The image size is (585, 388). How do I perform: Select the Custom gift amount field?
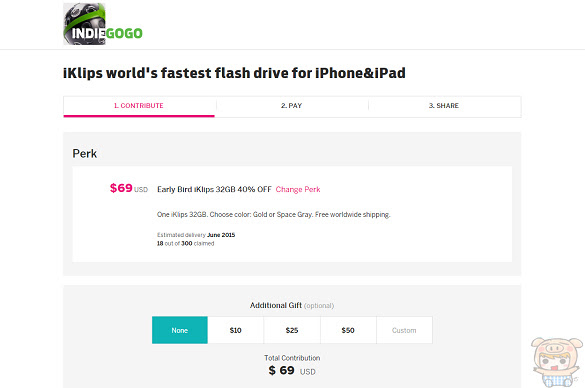click(404, 330)
